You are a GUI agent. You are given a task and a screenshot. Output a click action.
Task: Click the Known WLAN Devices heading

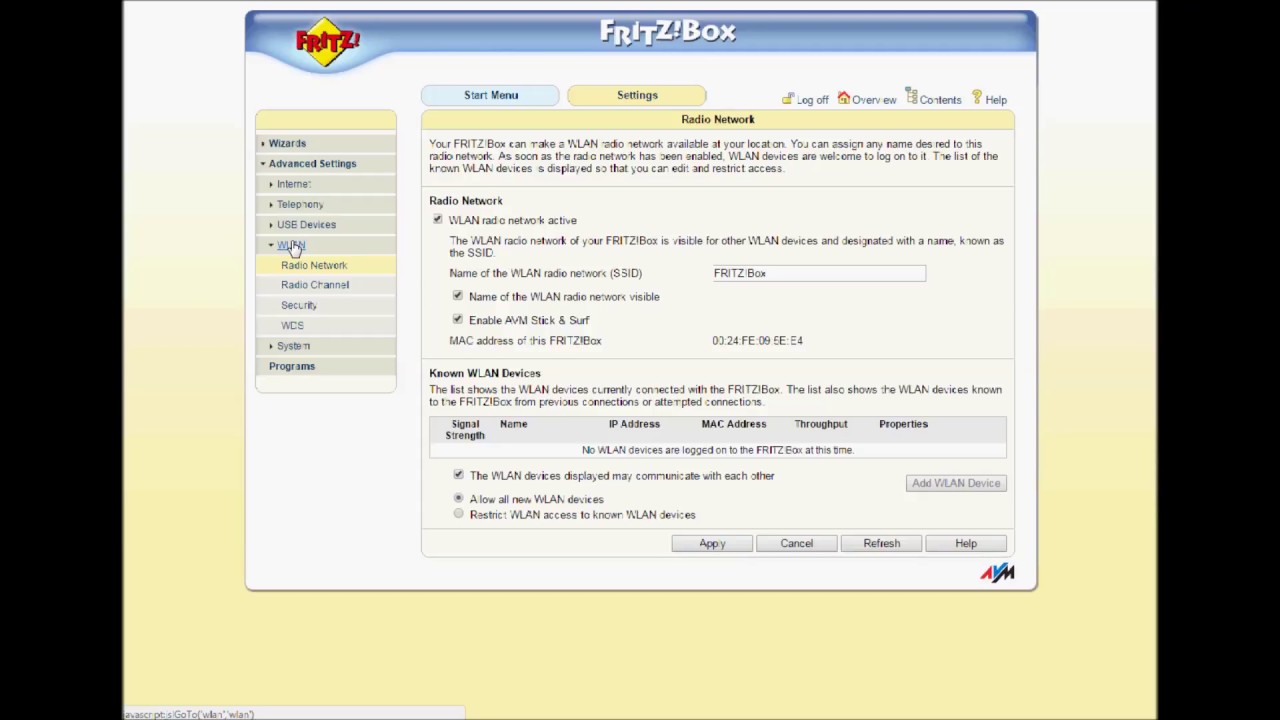(485, 373)
